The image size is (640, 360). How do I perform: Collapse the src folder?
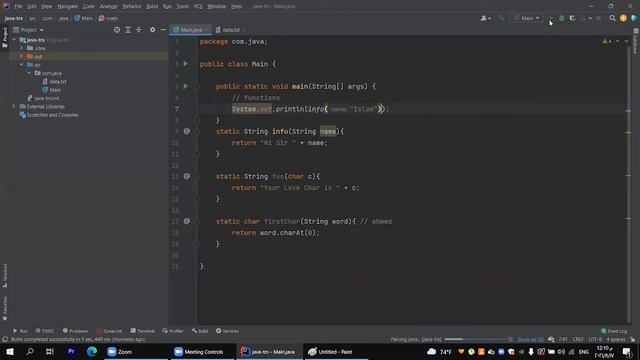[x=22, y=65]
